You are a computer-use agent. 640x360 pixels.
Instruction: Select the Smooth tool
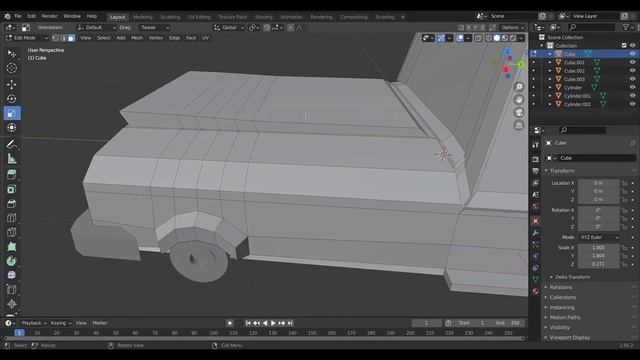pyautogui.click(x=11, y=275)
